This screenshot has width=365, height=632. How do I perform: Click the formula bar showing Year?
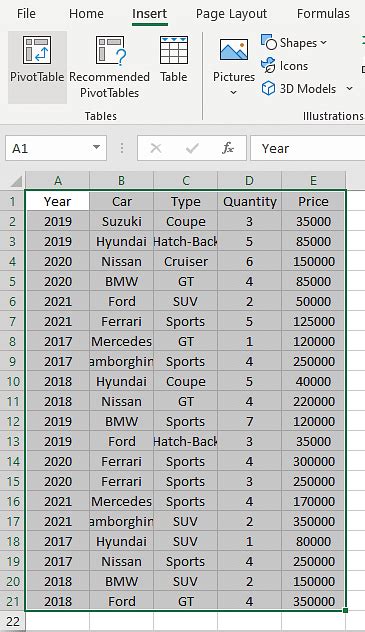click(x=307, y=148)
